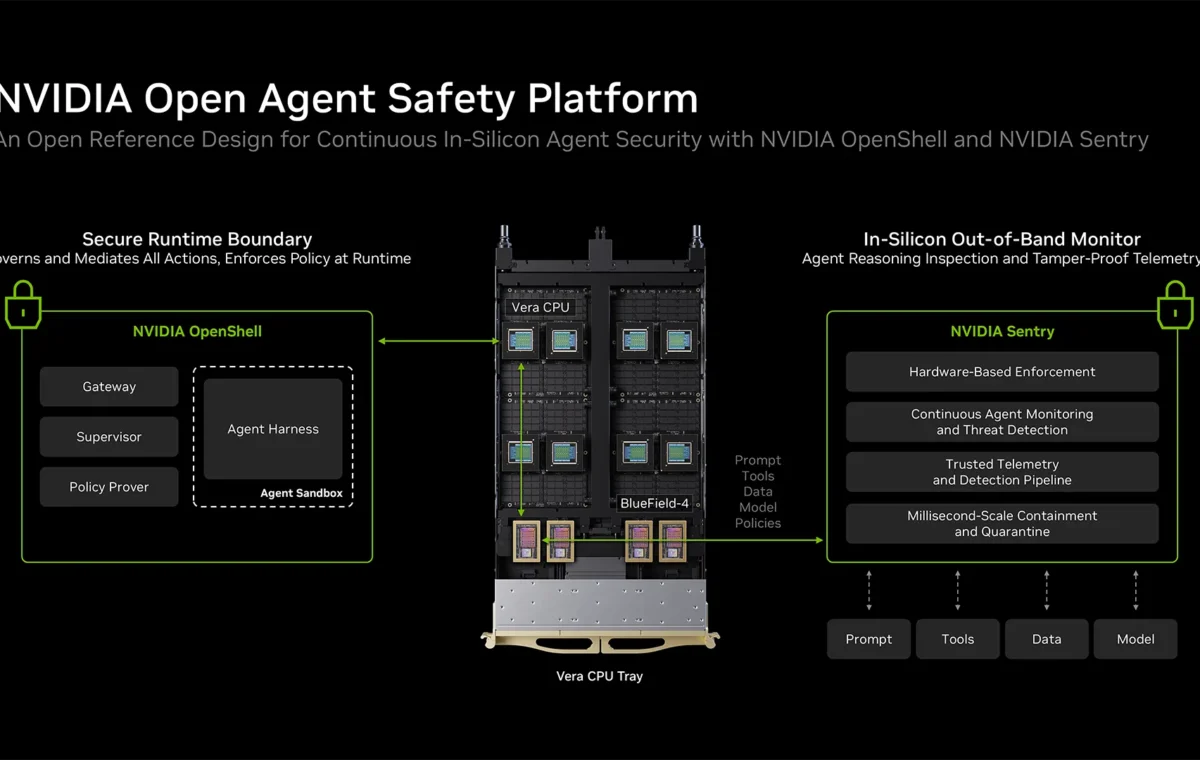This screenshot has height=760, width=1200.
Task: Click the Vera CPU Tray caption
Action: tap(600, 676)
